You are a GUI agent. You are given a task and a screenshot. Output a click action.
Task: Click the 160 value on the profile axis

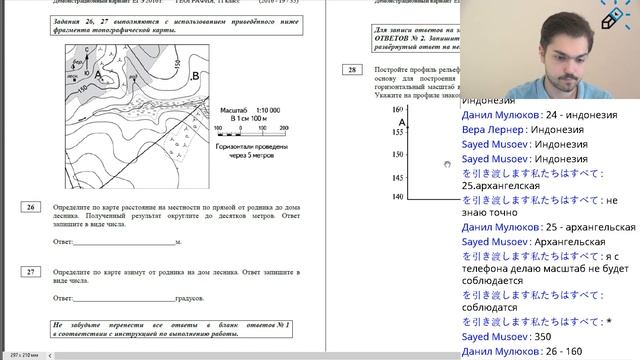398,109
